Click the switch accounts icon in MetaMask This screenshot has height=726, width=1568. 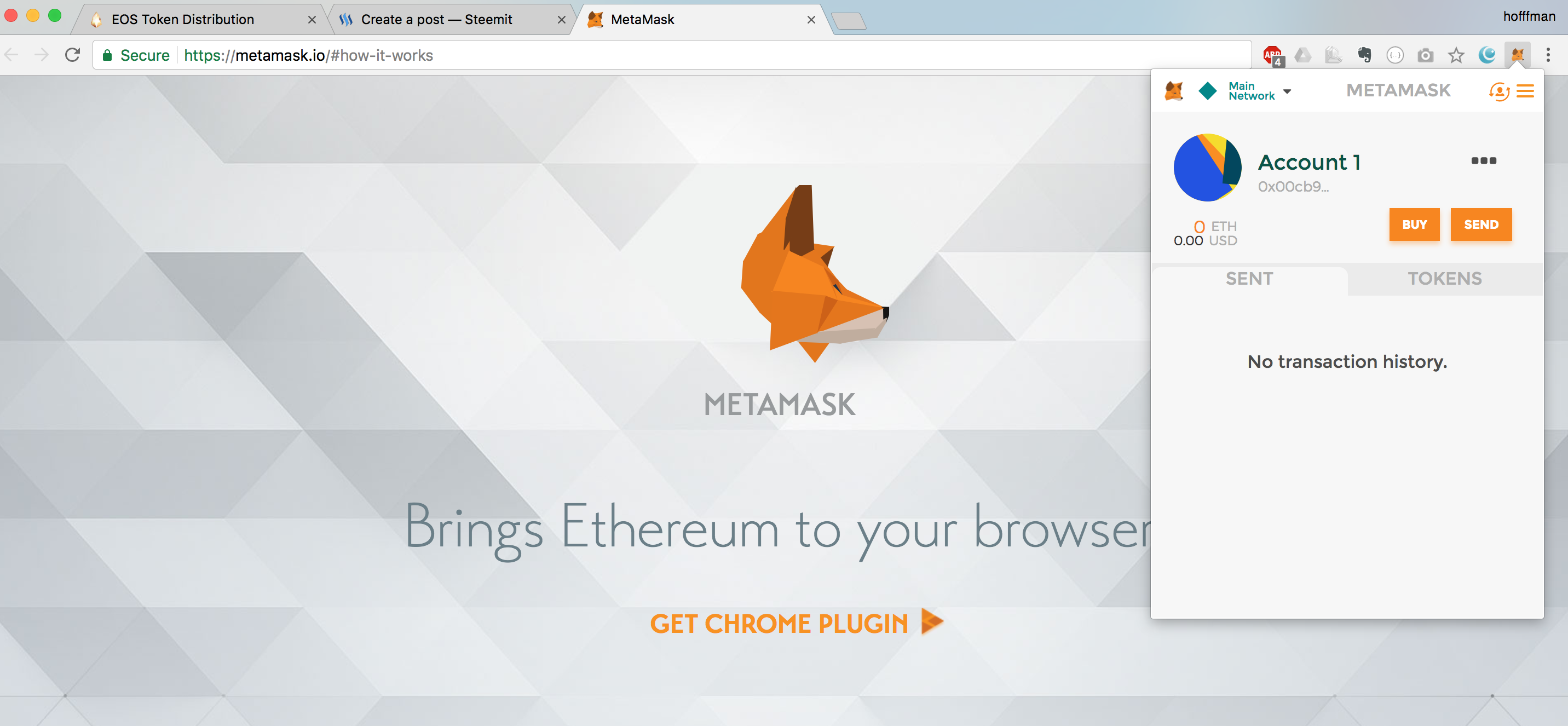click(x=1499, y=91)
